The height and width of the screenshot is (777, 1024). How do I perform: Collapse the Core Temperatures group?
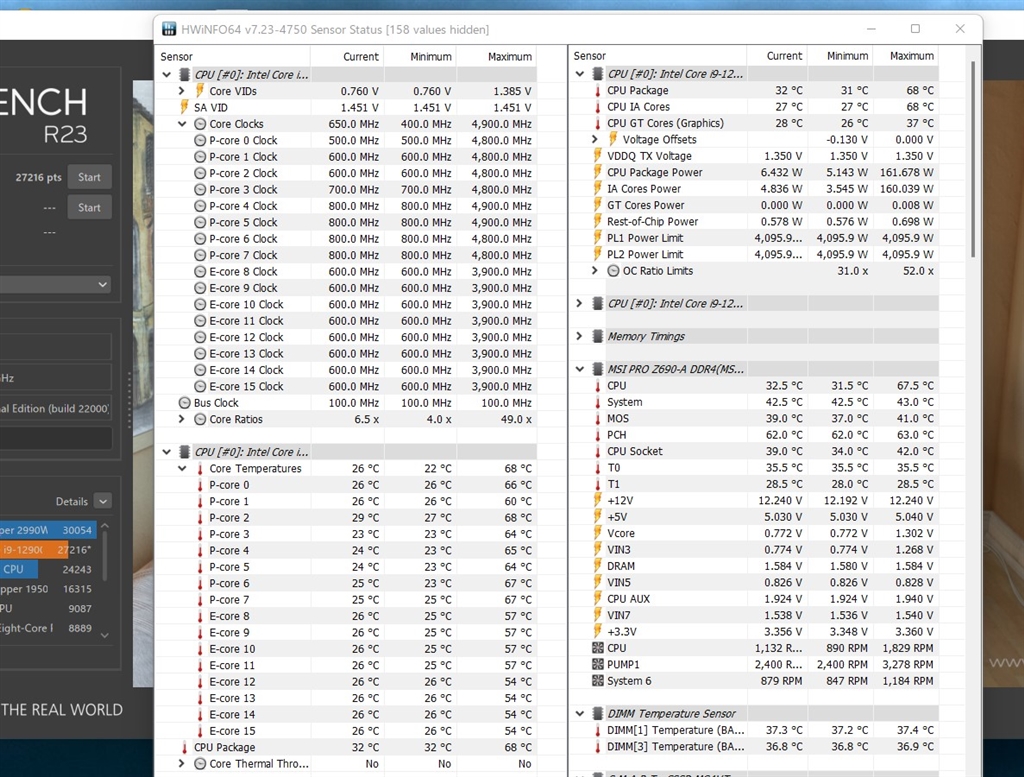click(182, 469)
